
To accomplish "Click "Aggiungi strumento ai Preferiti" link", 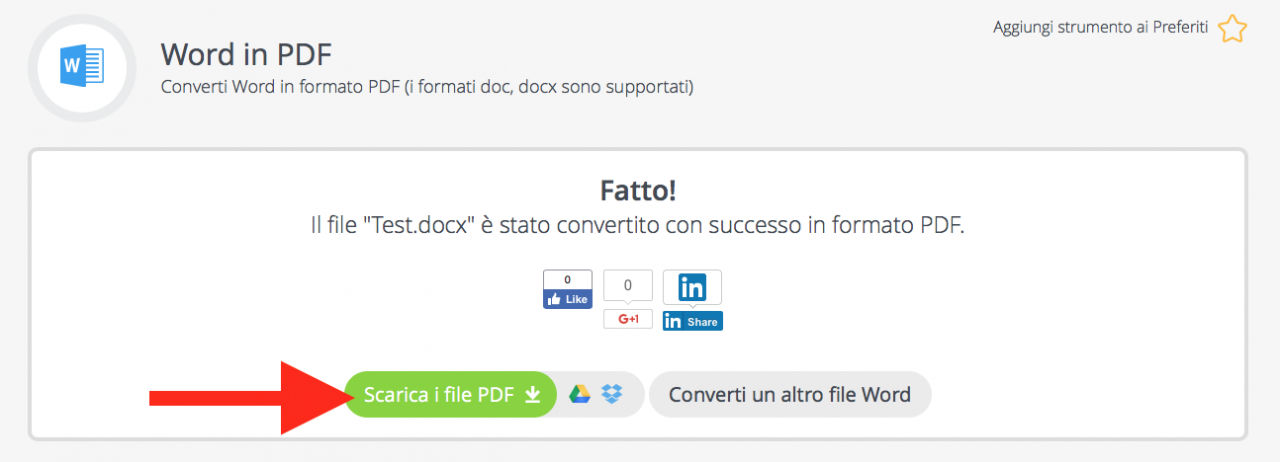I will [x=1101, y=28].
